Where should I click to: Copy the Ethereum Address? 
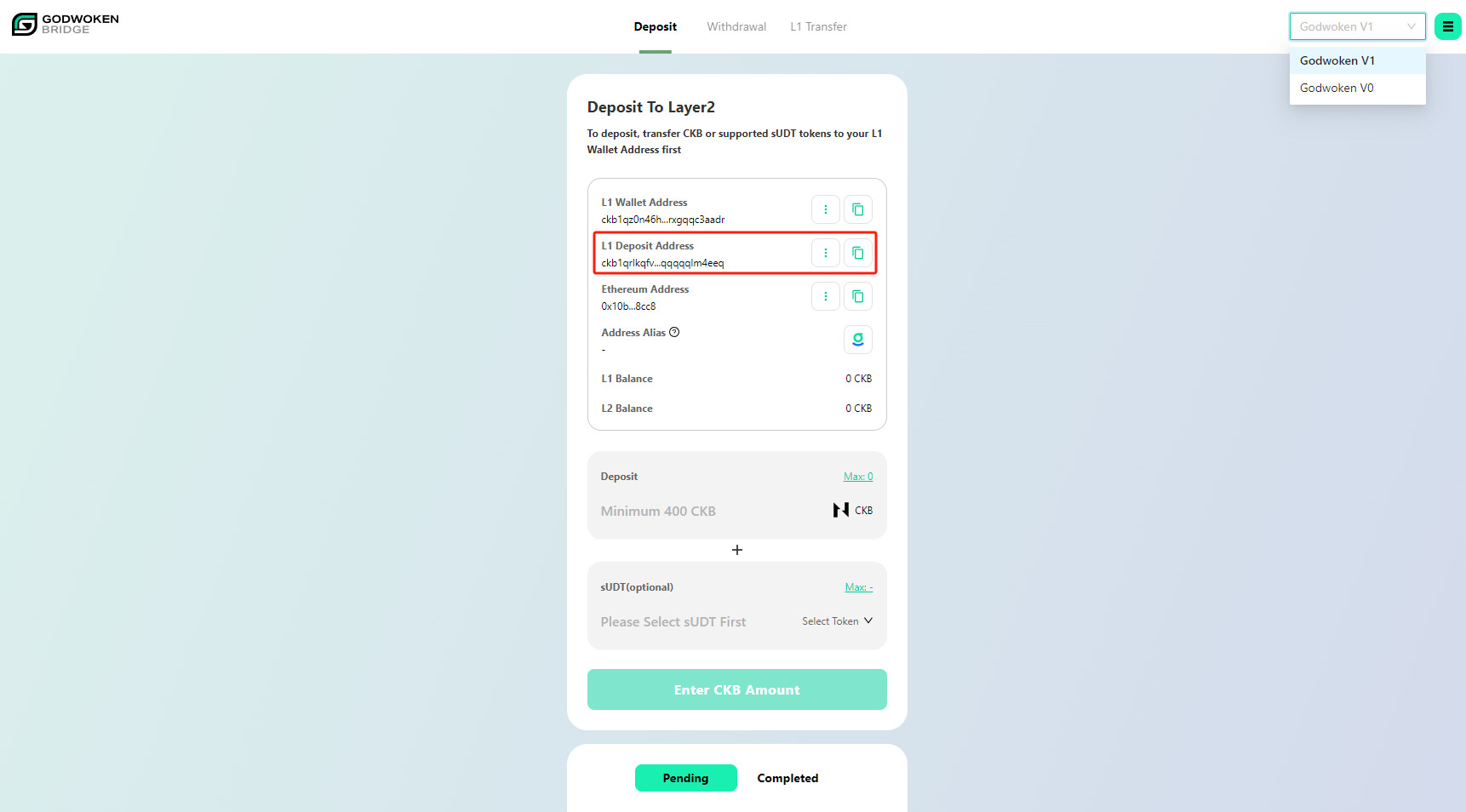point(858,296)
